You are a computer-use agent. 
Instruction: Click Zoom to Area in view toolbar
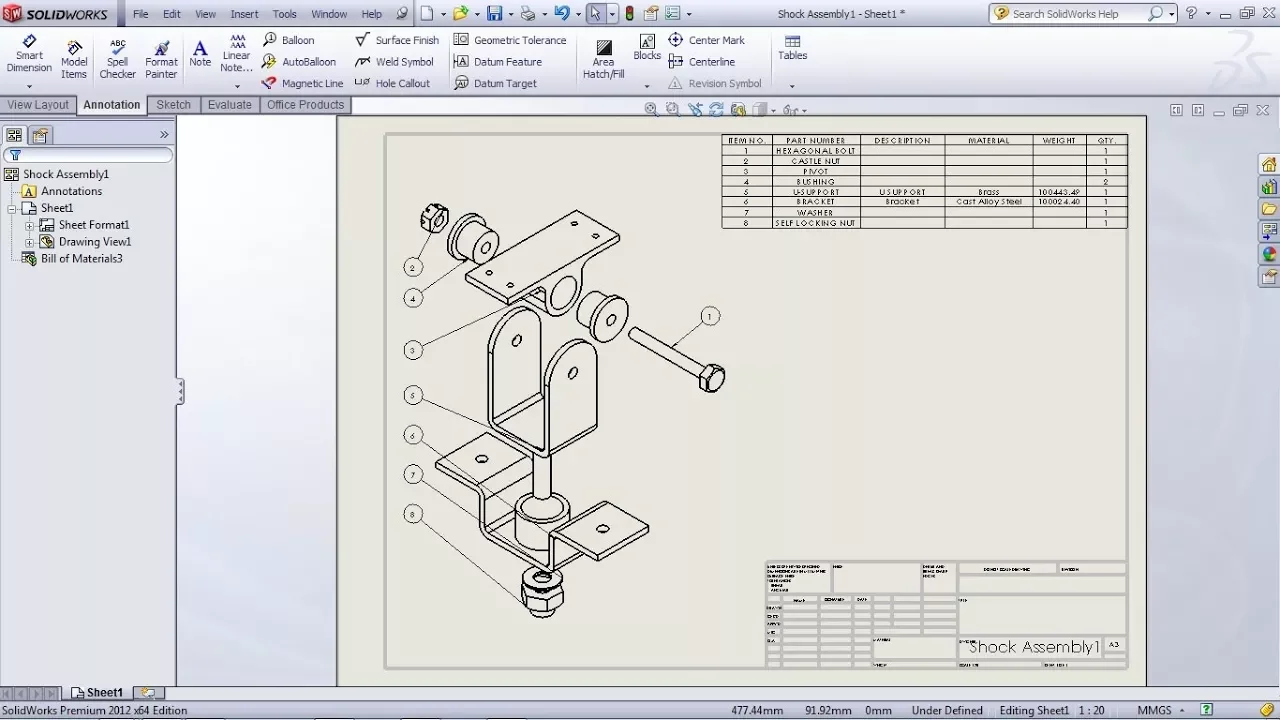(x=672, y=109)
